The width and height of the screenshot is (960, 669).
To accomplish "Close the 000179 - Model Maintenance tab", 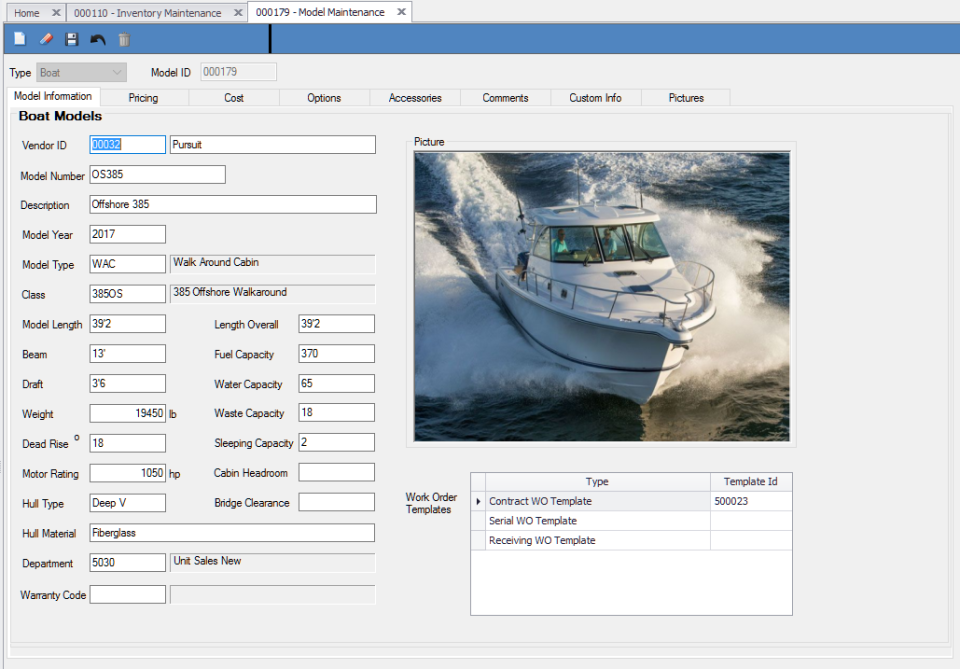I will point(399,13).
